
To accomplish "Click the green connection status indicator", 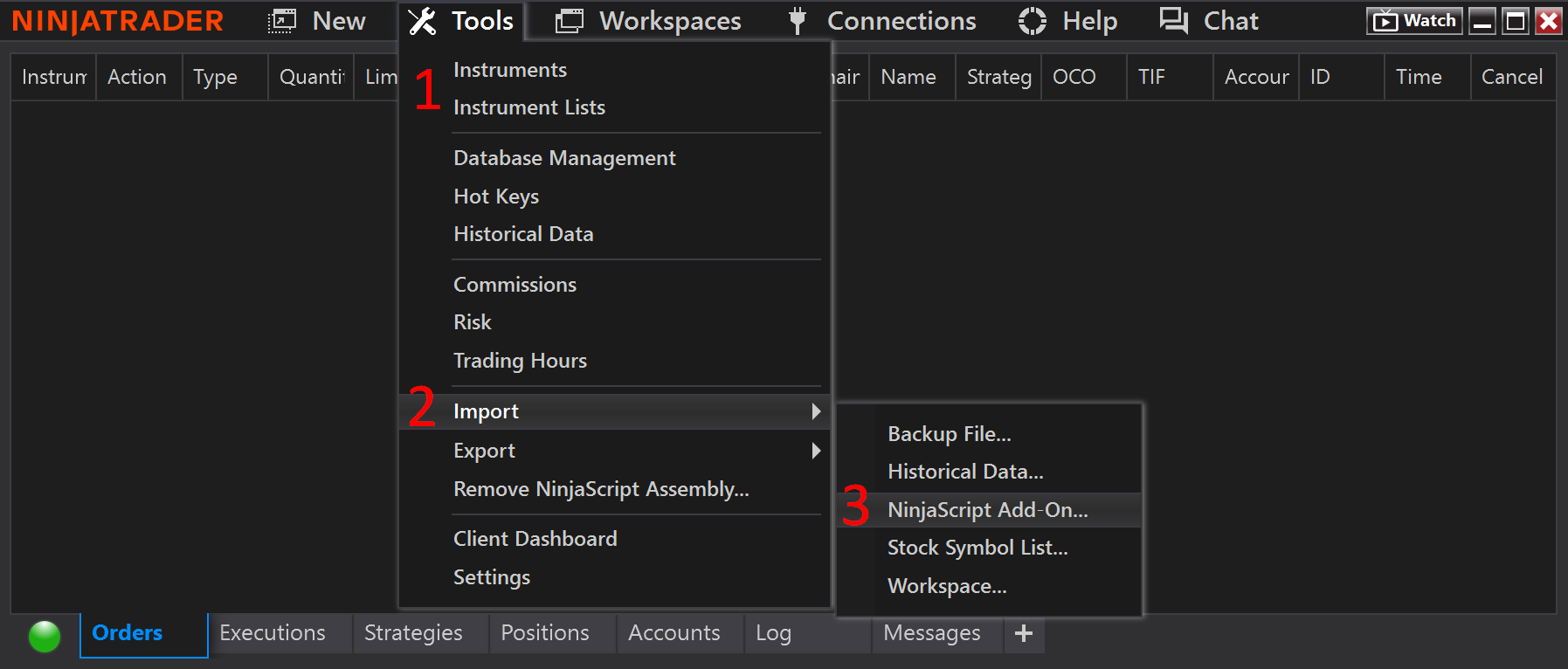I will click(x=45, y=637).
